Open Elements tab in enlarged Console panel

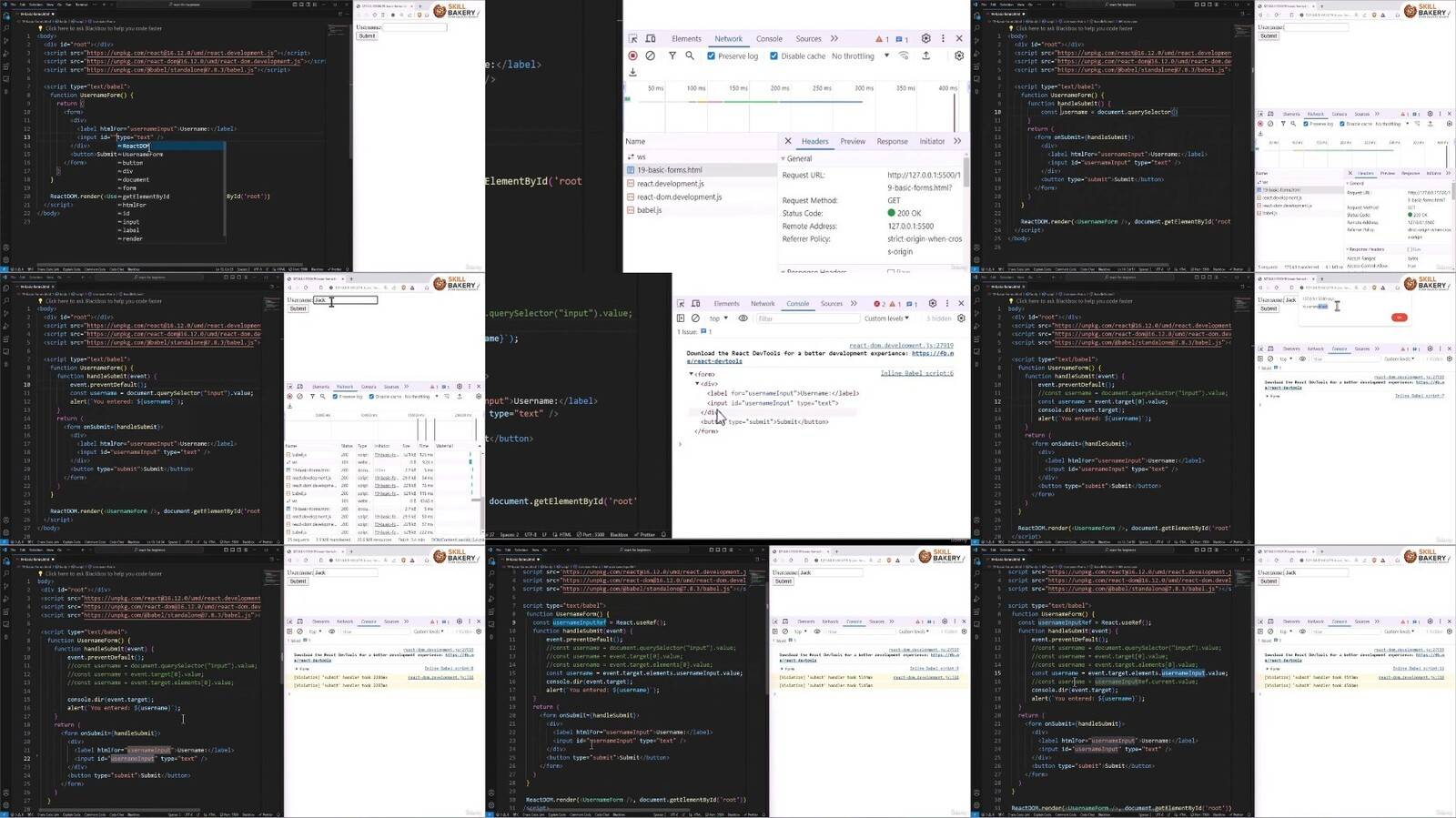click(x=726, y=304)
